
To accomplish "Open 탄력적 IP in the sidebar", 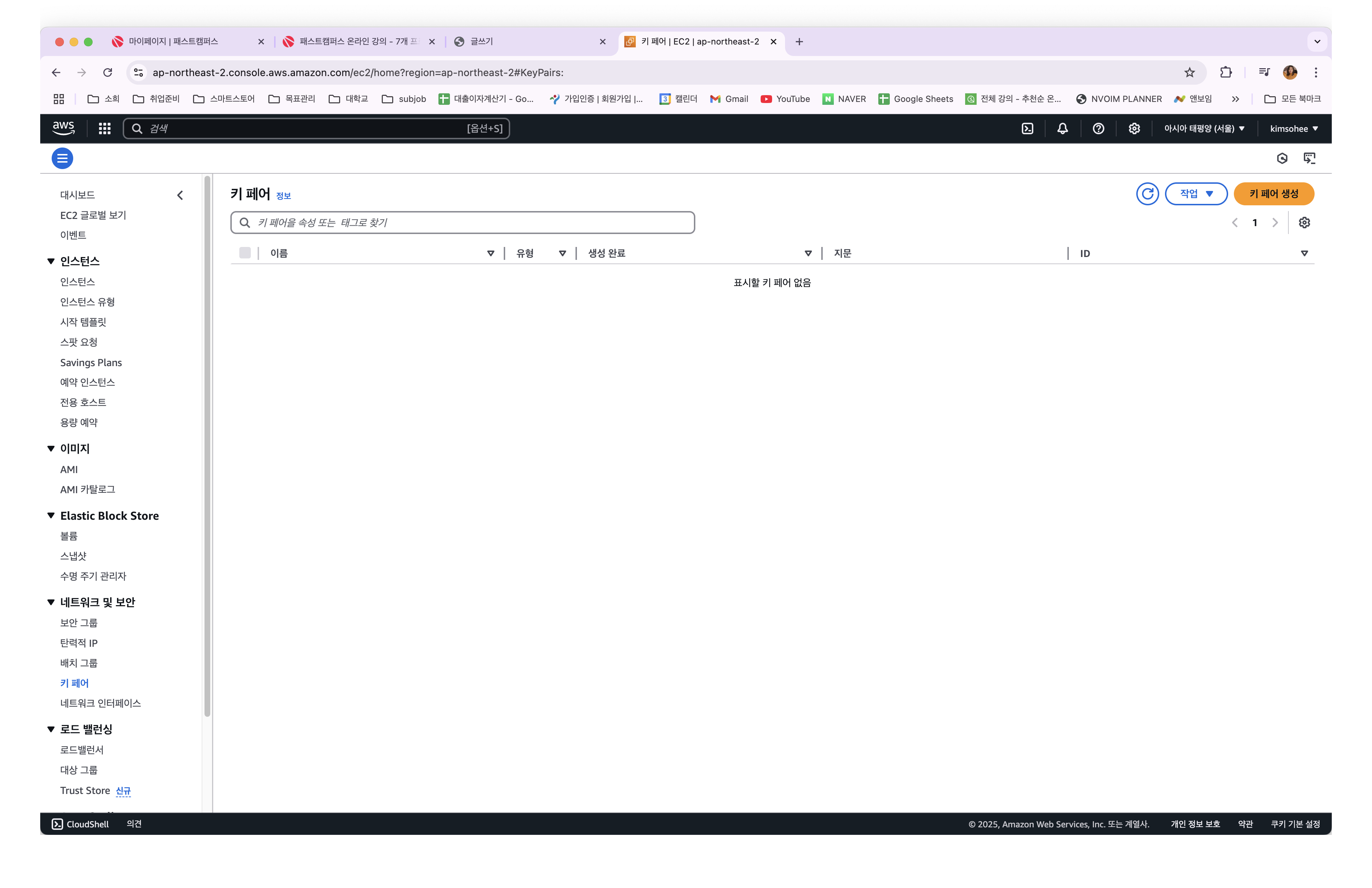I will coord(78,643).
